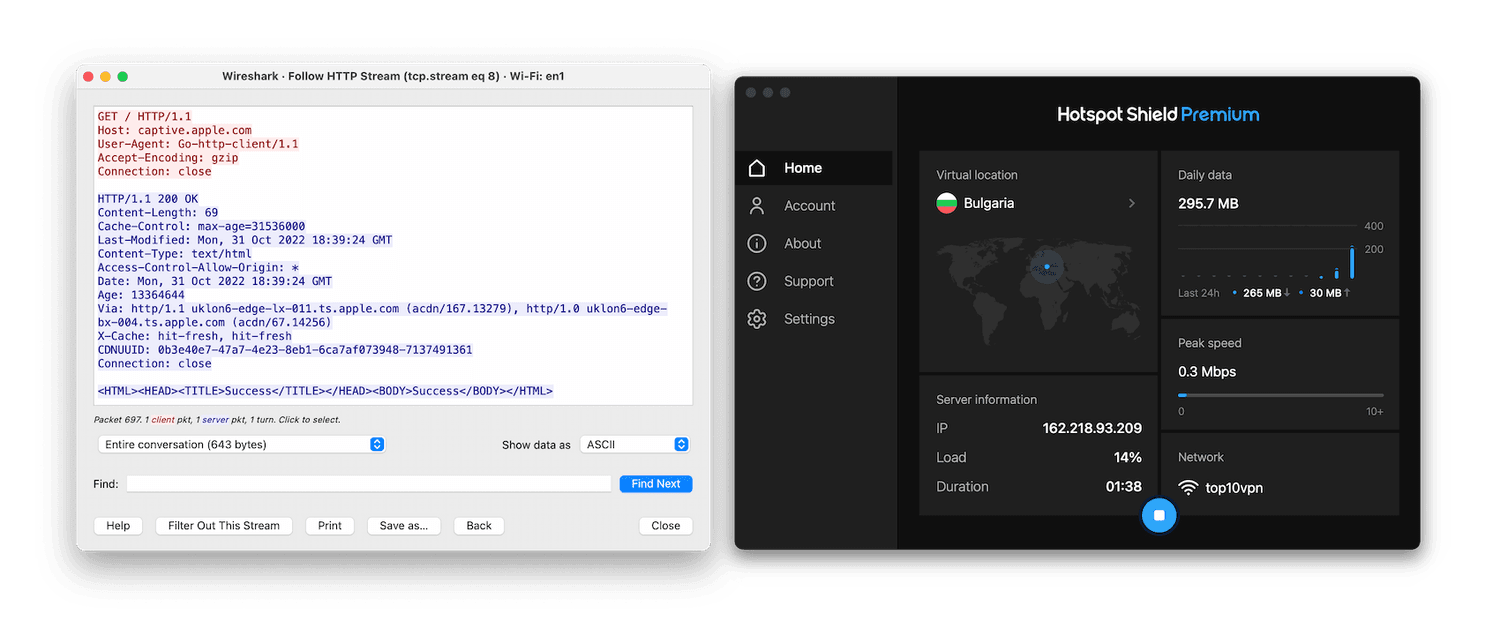Open Support via the question-mark icon

point(757,281)
